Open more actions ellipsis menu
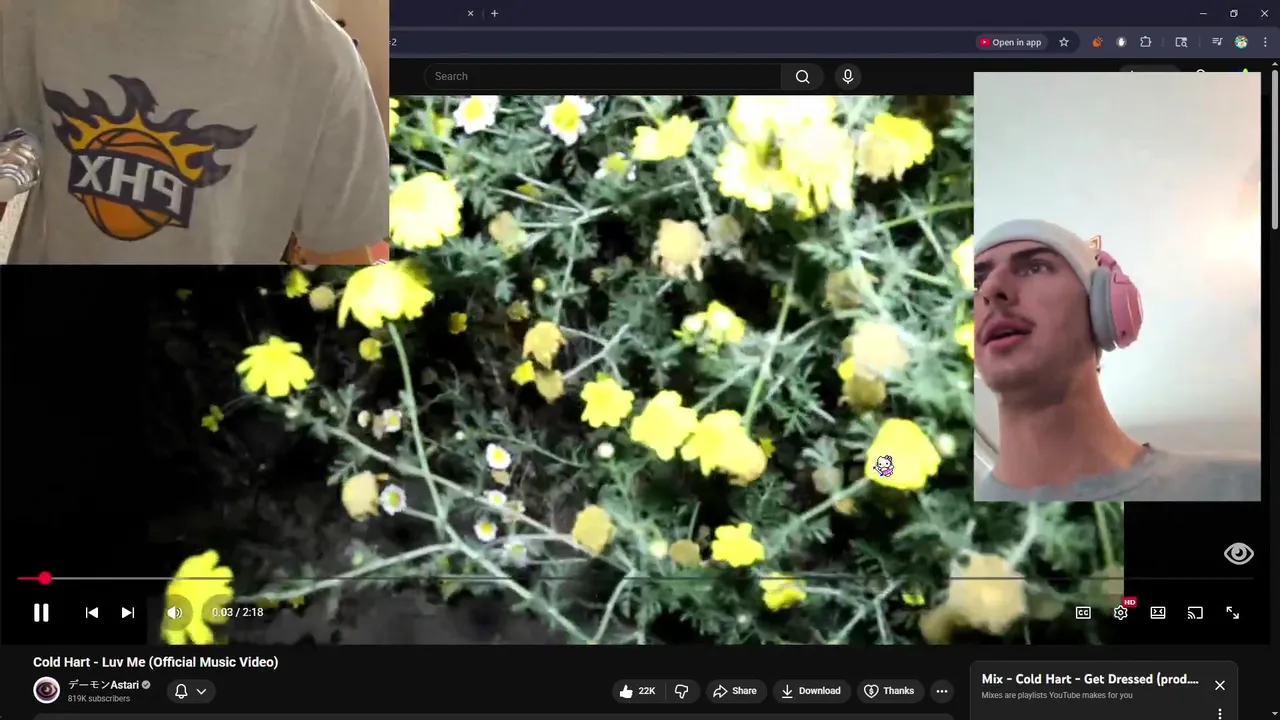Screen dimensions: 1280x720 pyautogui.click(x=941, y=691)
